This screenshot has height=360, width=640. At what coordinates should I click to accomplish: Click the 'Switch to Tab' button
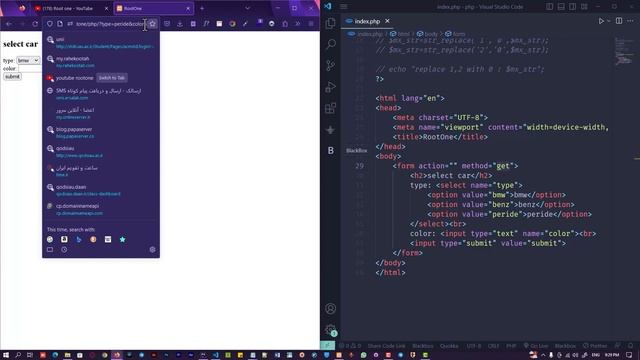(x=112, y=78)
